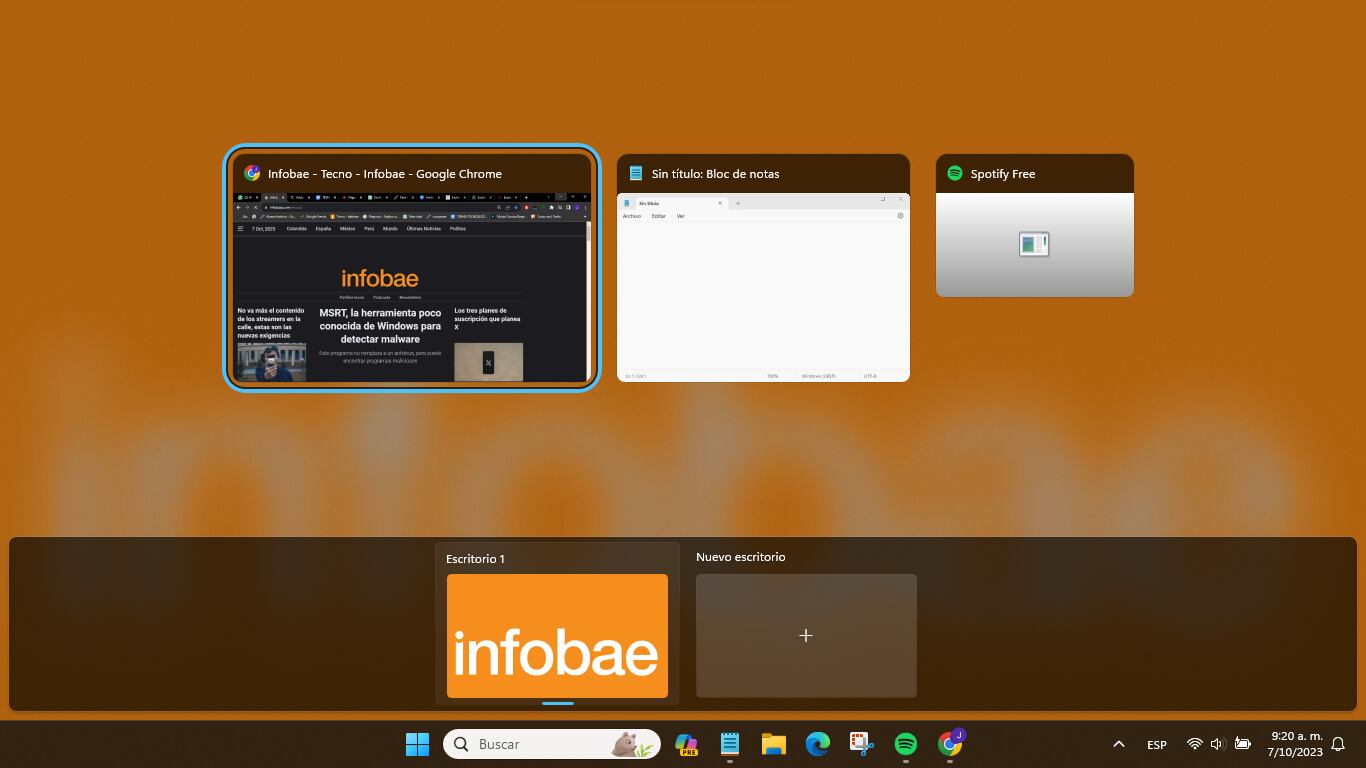This screenshot has height=768, width=1366.
Task: Open ESP input language selector
Action: 1156,744
